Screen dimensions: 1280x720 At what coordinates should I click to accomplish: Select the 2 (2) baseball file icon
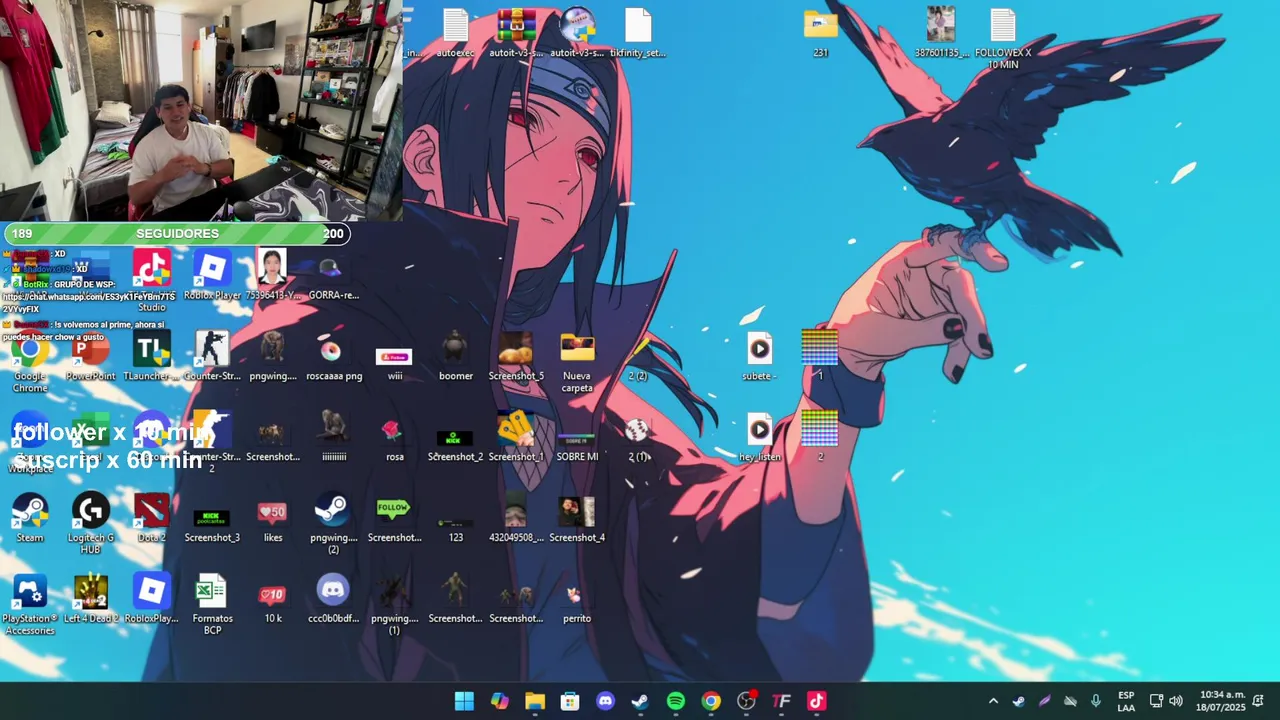[x=638, y=358]
